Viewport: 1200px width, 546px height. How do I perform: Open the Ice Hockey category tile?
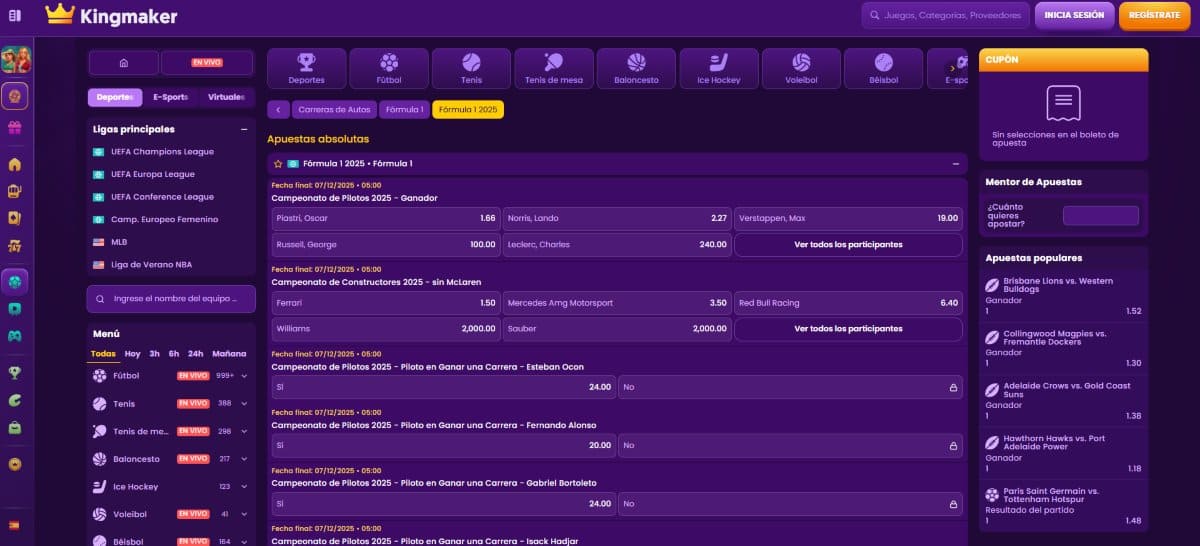point(718,68)
